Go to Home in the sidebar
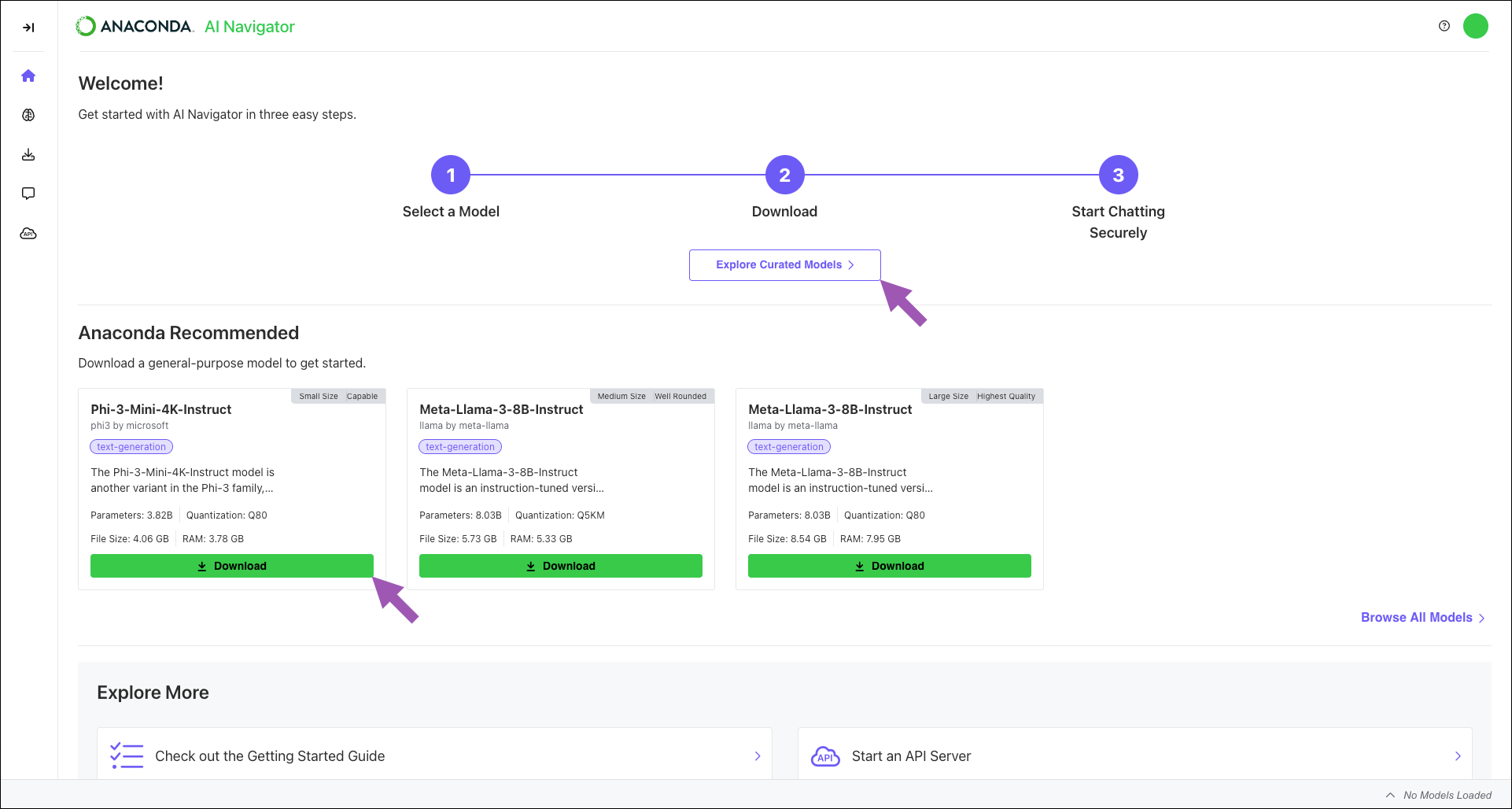Viewport: 1512px width, 809px height. coord(28,76)
